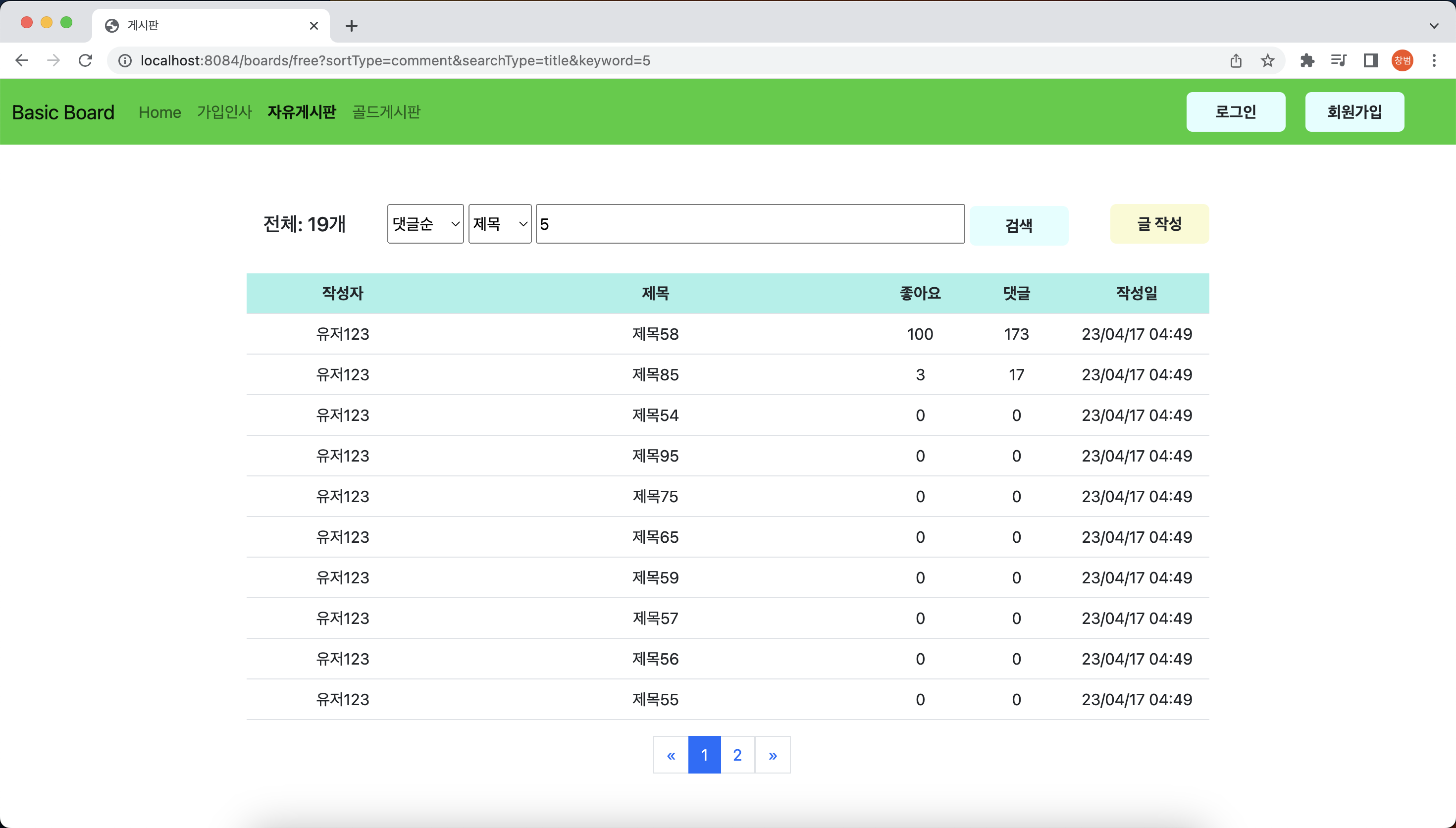Click the 검색 search button
The image size is (1456, 828).
tap(1019, 226)
